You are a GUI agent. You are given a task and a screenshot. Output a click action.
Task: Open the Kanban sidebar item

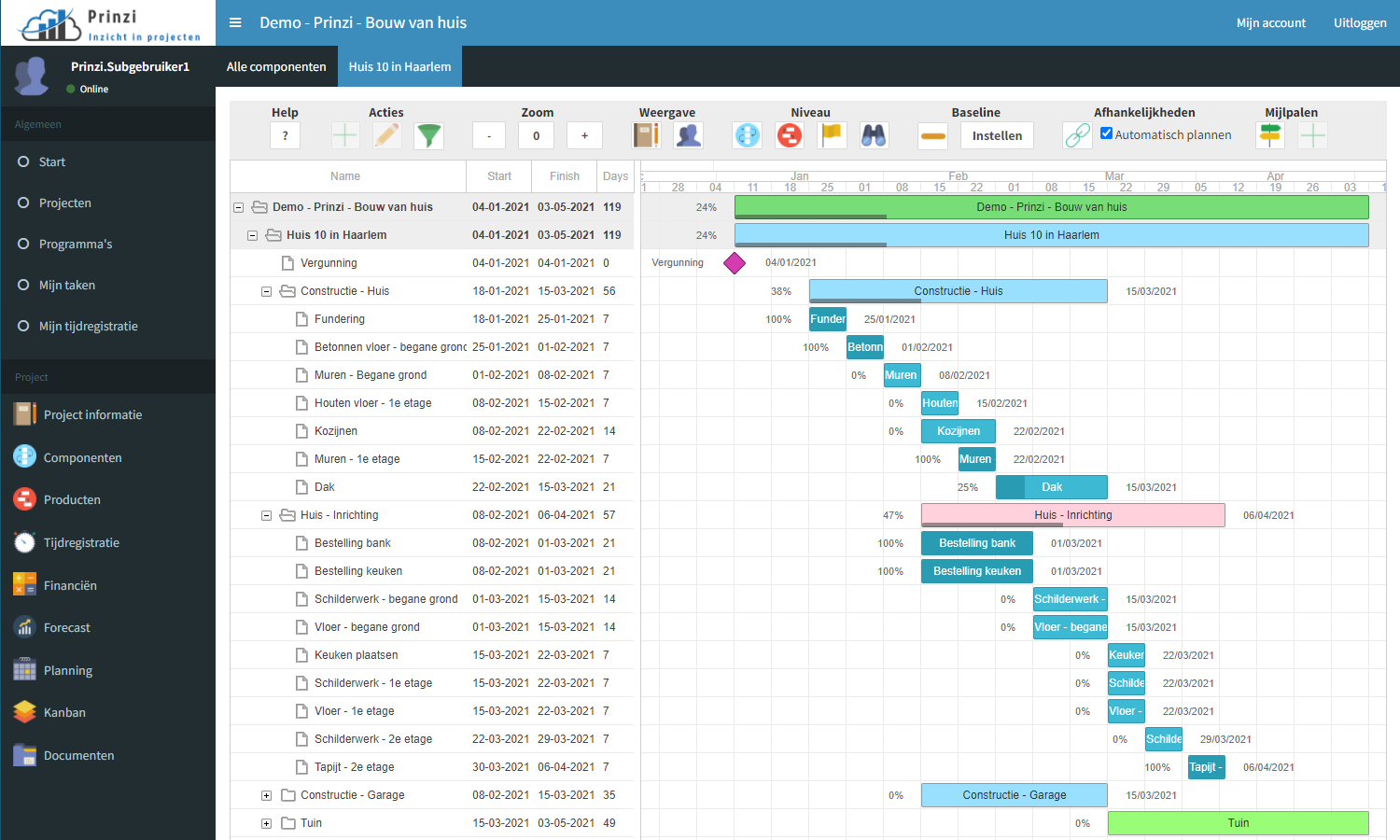(64, 713)
